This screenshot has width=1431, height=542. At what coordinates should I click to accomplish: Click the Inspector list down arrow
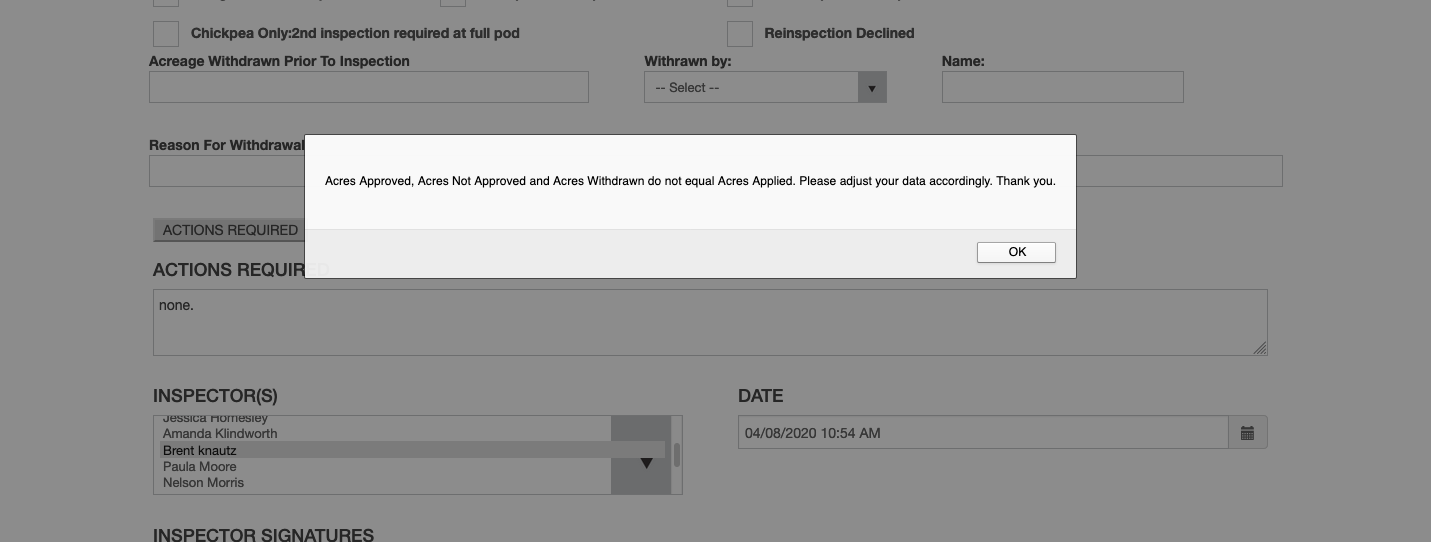point(646,463)
